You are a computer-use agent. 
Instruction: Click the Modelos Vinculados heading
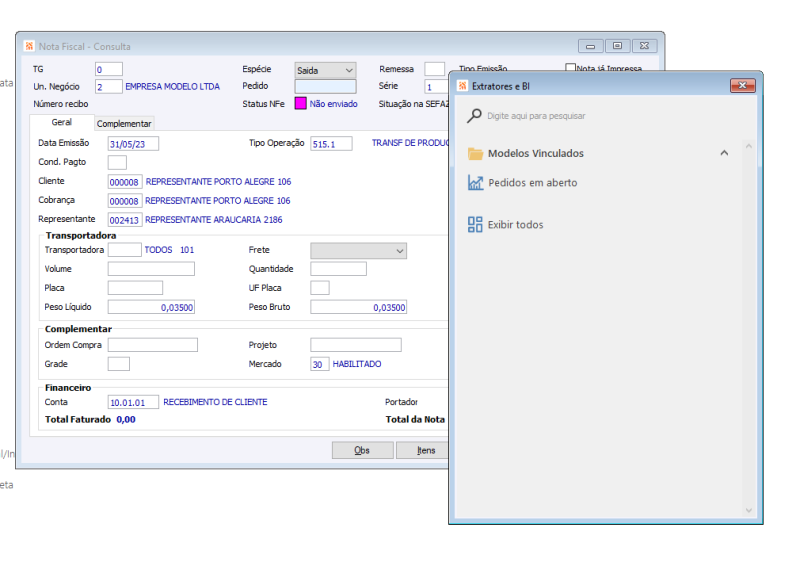(536, 153)
